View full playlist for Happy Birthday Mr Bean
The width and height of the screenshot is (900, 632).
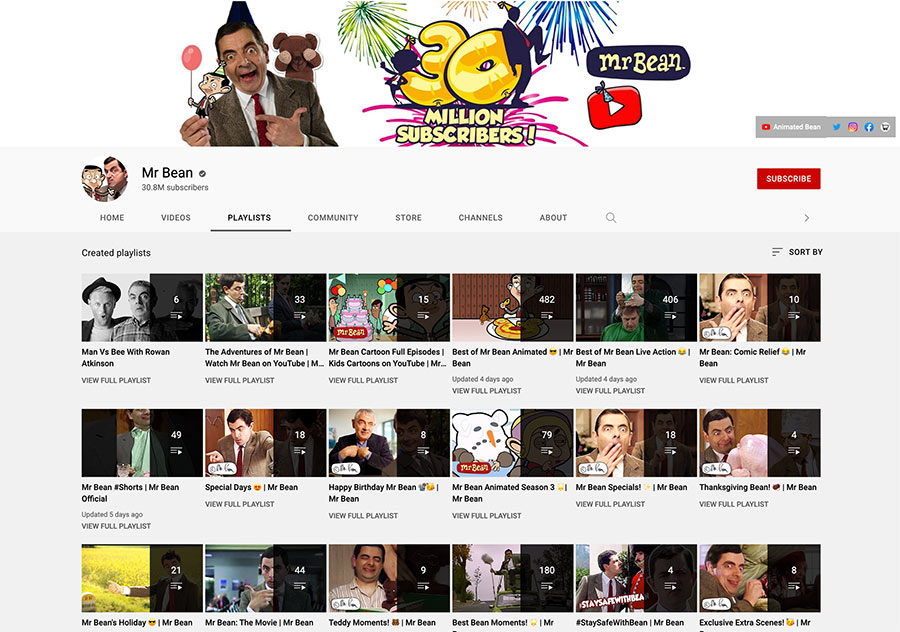coord(363,515)
